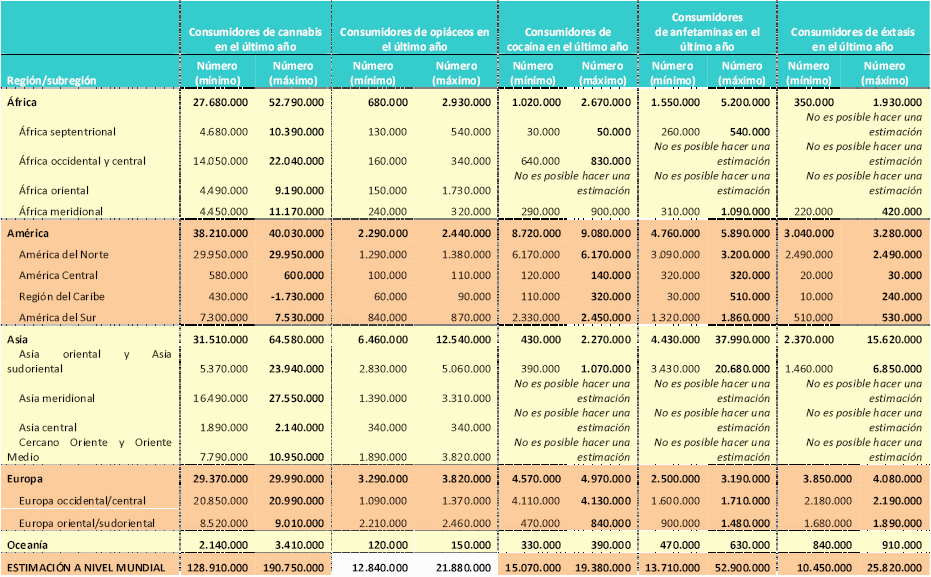The image size is (931, 577).
Task: Click the 'América del Norte' row label
Action: (x=63, y=254)
